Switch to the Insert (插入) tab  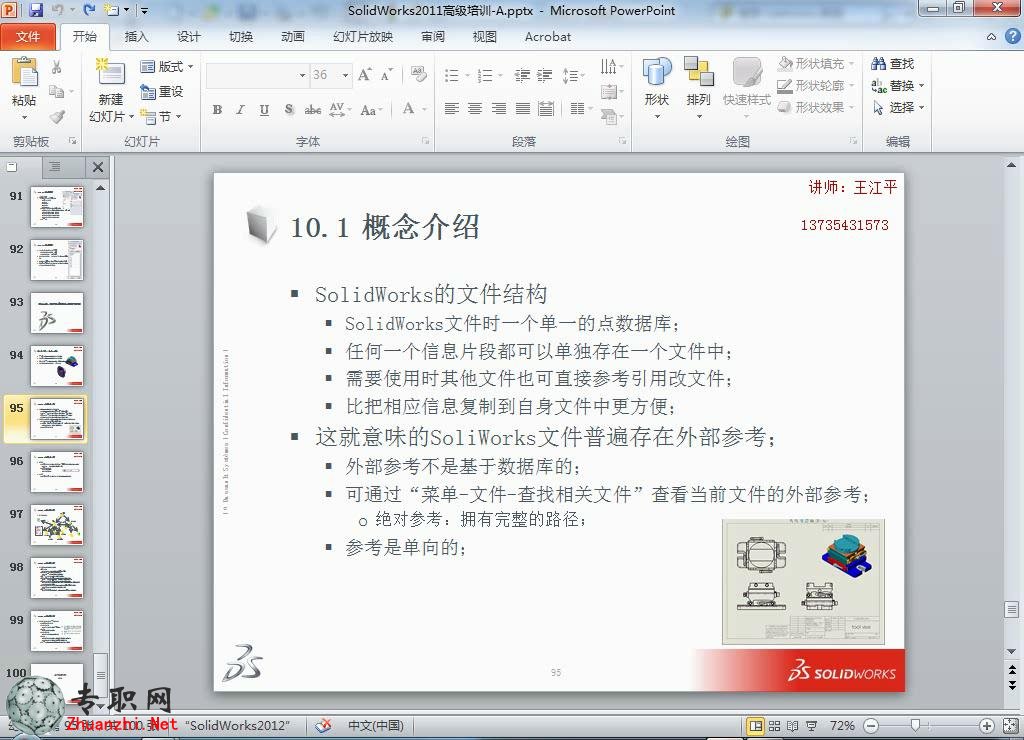coord(136,37)
